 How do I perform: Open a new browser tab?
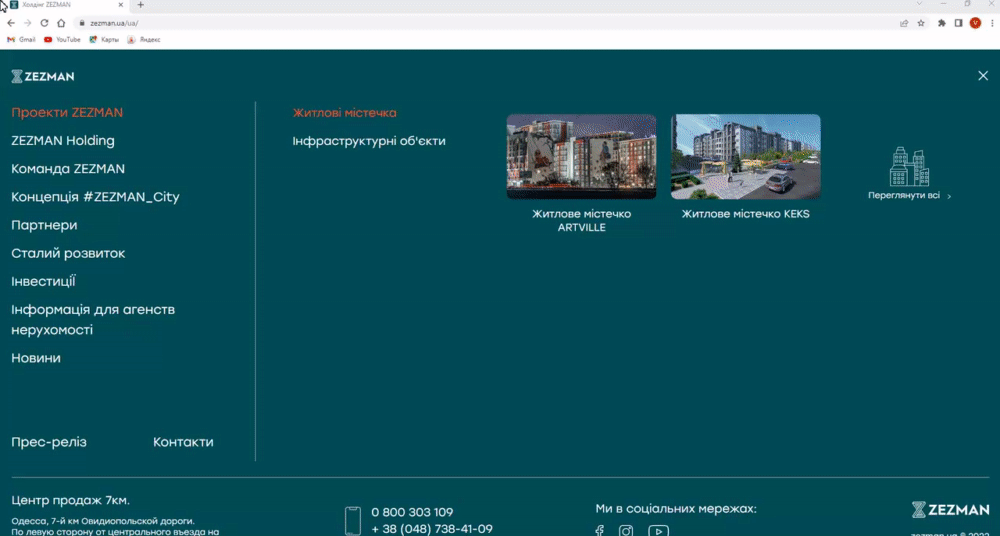tap(140, 5)
